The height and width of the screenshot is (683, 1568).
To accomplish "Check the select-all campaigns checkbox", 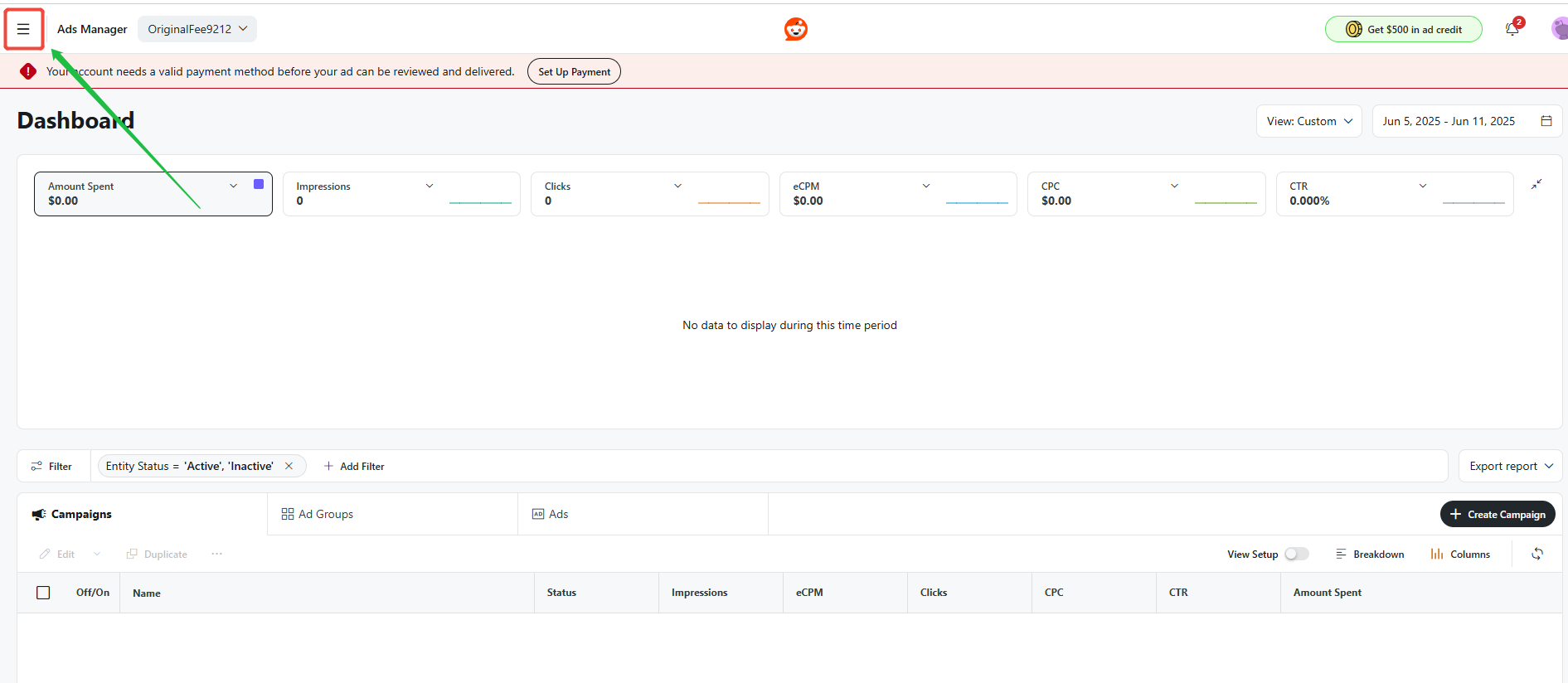I will 43,593.
